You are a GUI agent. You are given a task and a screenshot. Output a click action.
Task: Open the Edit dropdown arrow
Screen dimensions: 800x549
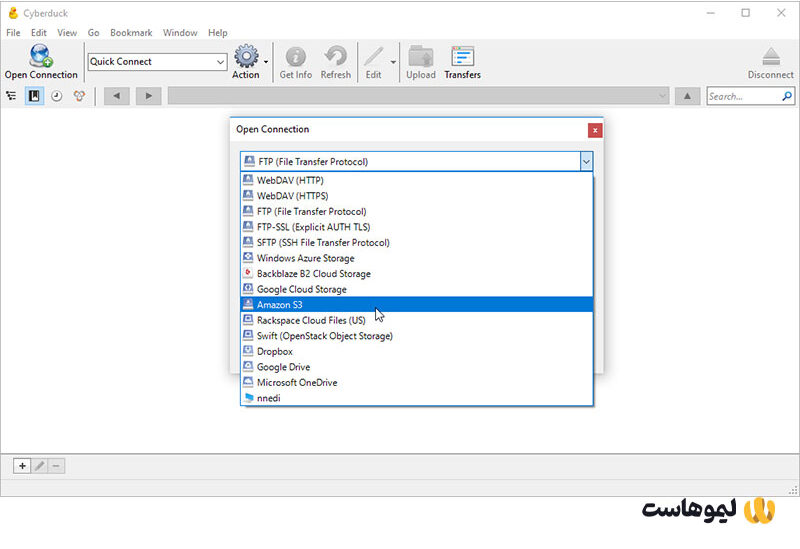(393, 62)
